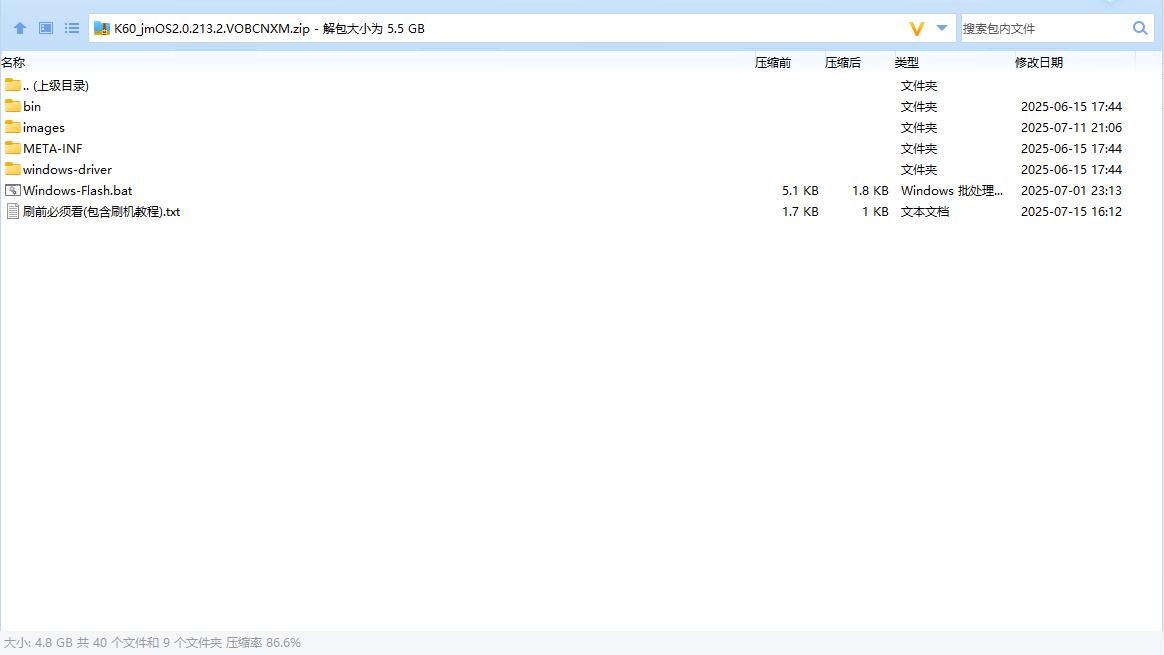This screenshot has width=1164, height=655.
Task: Click the date 2025-07-15 16:12
Action: [1071, 212]
